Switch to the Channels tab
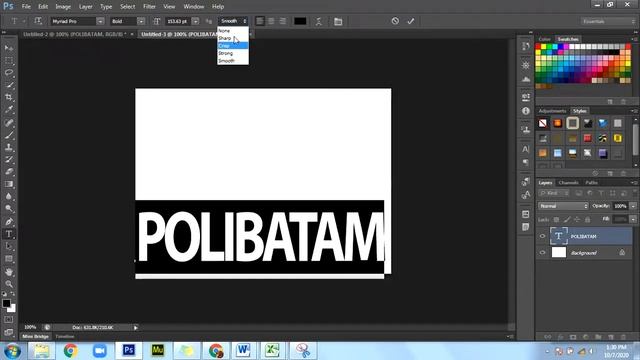The image size is (640, 360). [x=569, y=182]
